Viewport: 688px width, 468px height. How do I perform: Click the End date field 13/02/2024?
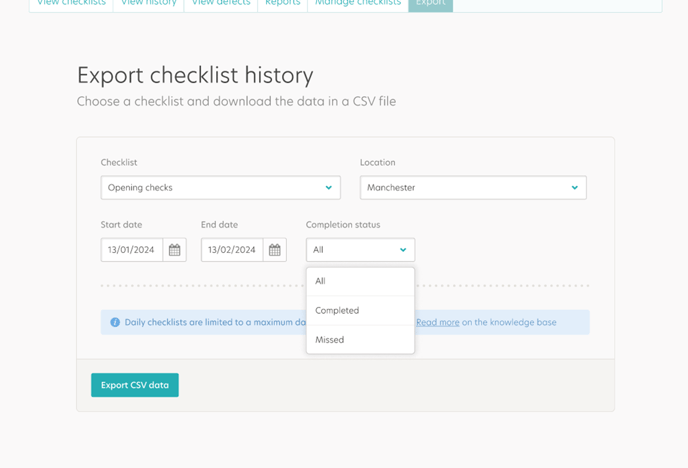[x=232, y=250]
